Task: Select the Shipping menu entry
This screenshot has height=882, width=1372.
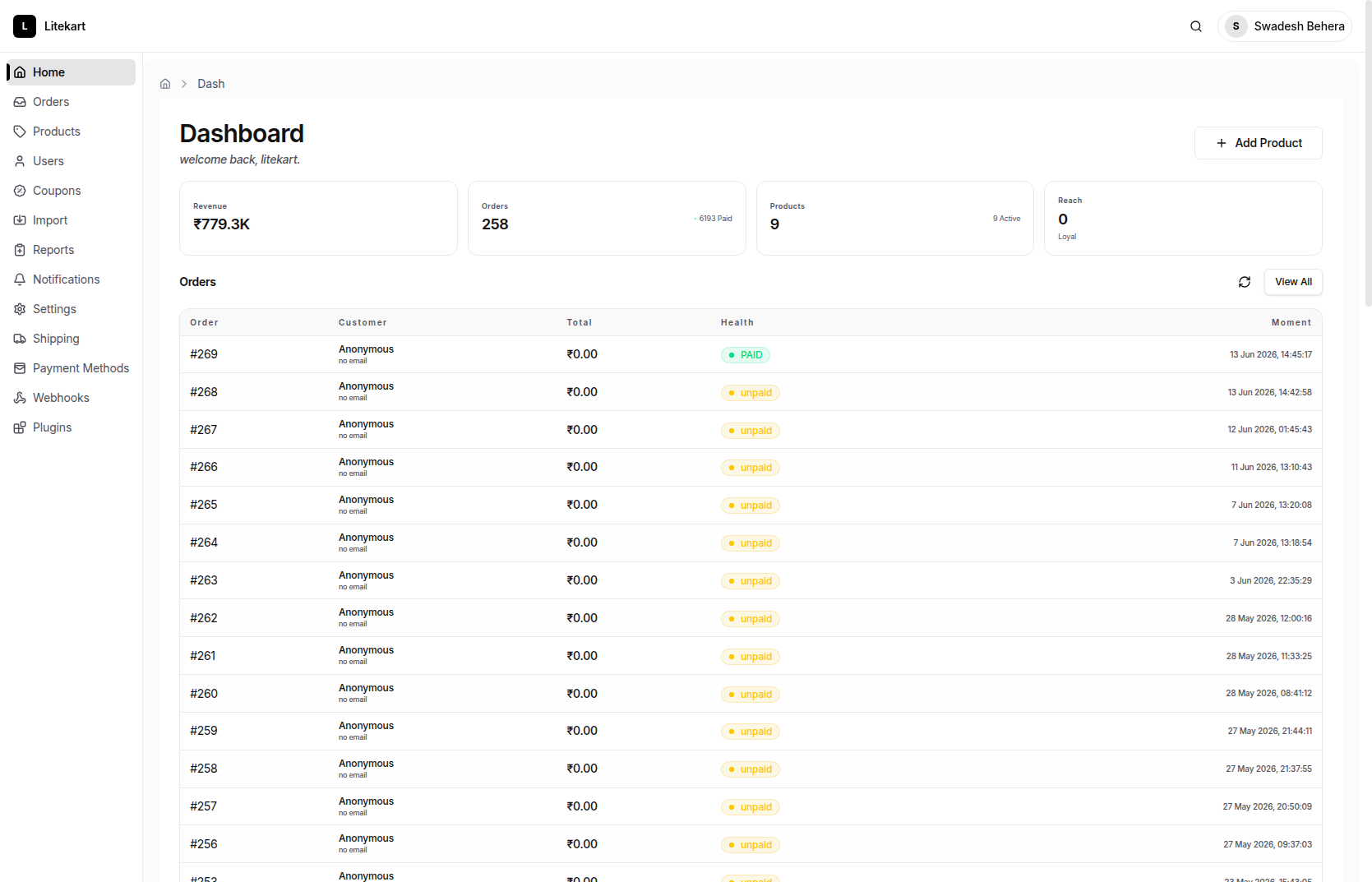Action: 71,339
